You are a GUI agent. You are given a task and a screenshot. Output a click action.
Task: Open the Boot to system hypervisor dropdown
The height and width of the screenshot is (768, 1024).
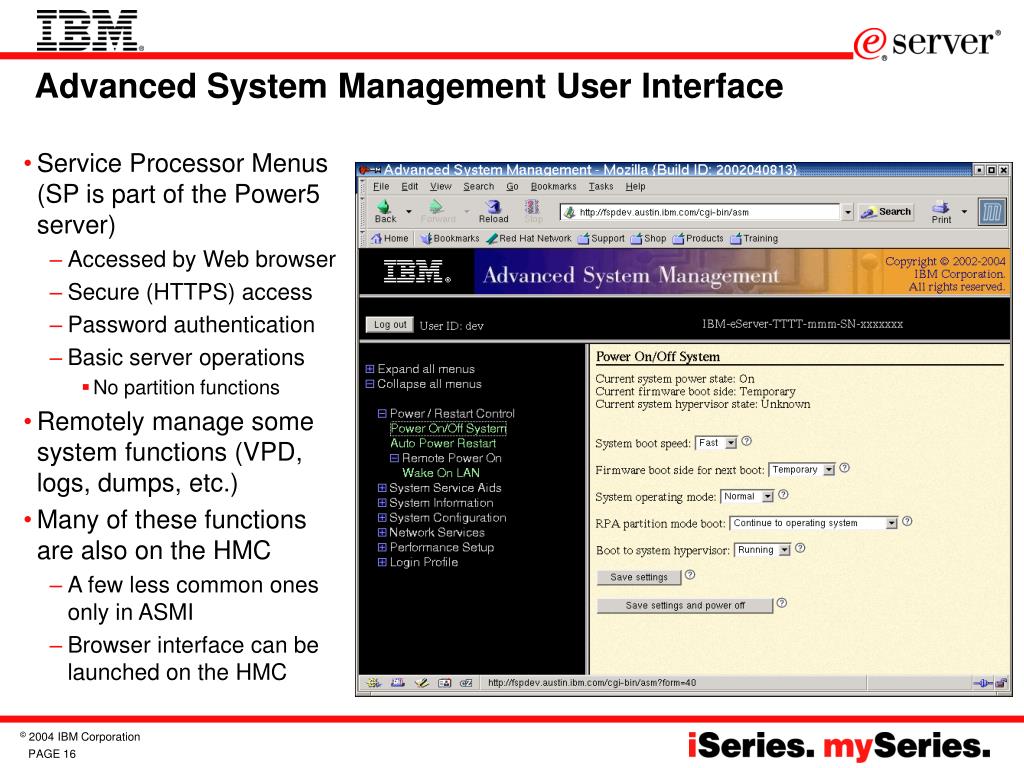pos(763,550)
